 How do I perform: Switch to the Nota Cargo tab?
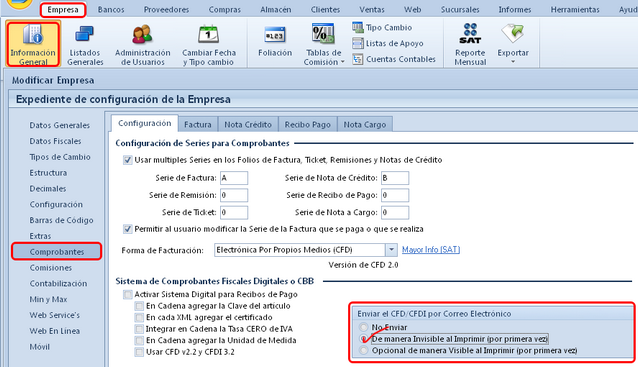click(x=365, y=125)
